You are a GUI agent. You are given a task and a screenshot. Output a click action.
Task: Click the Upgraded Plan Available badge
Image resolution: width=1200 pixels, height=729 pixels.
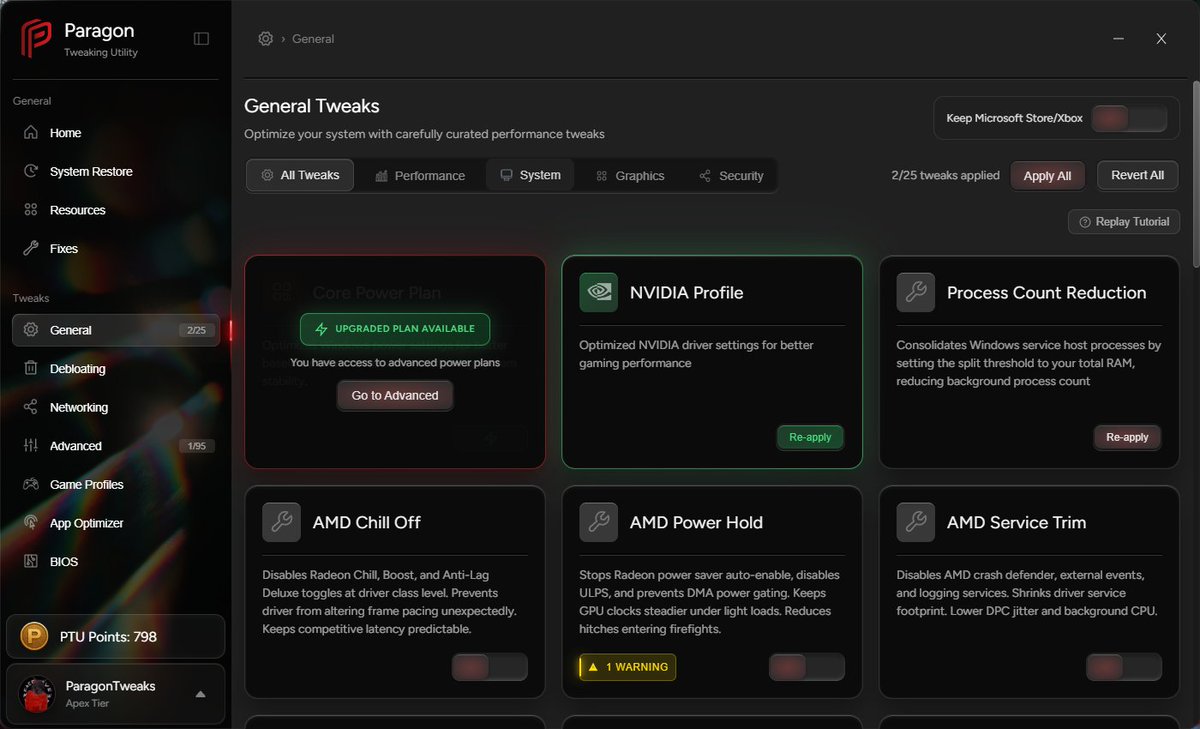click(395, 328)
